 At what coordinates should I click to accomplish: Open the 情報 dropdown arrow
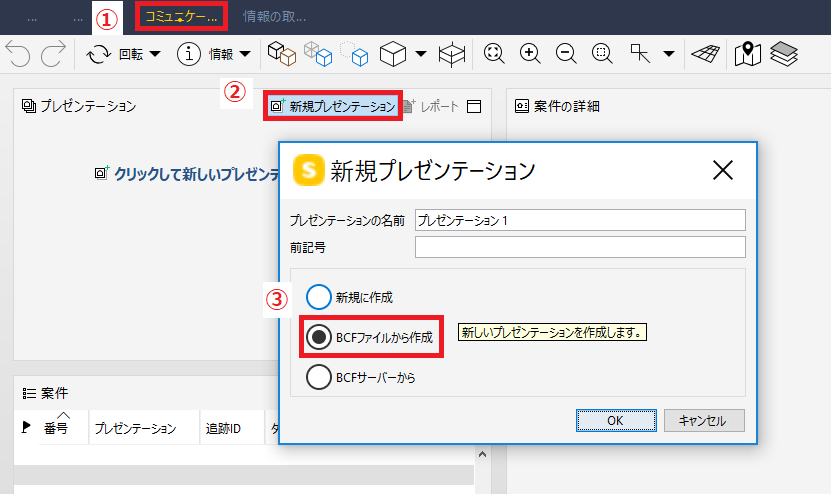245,54
